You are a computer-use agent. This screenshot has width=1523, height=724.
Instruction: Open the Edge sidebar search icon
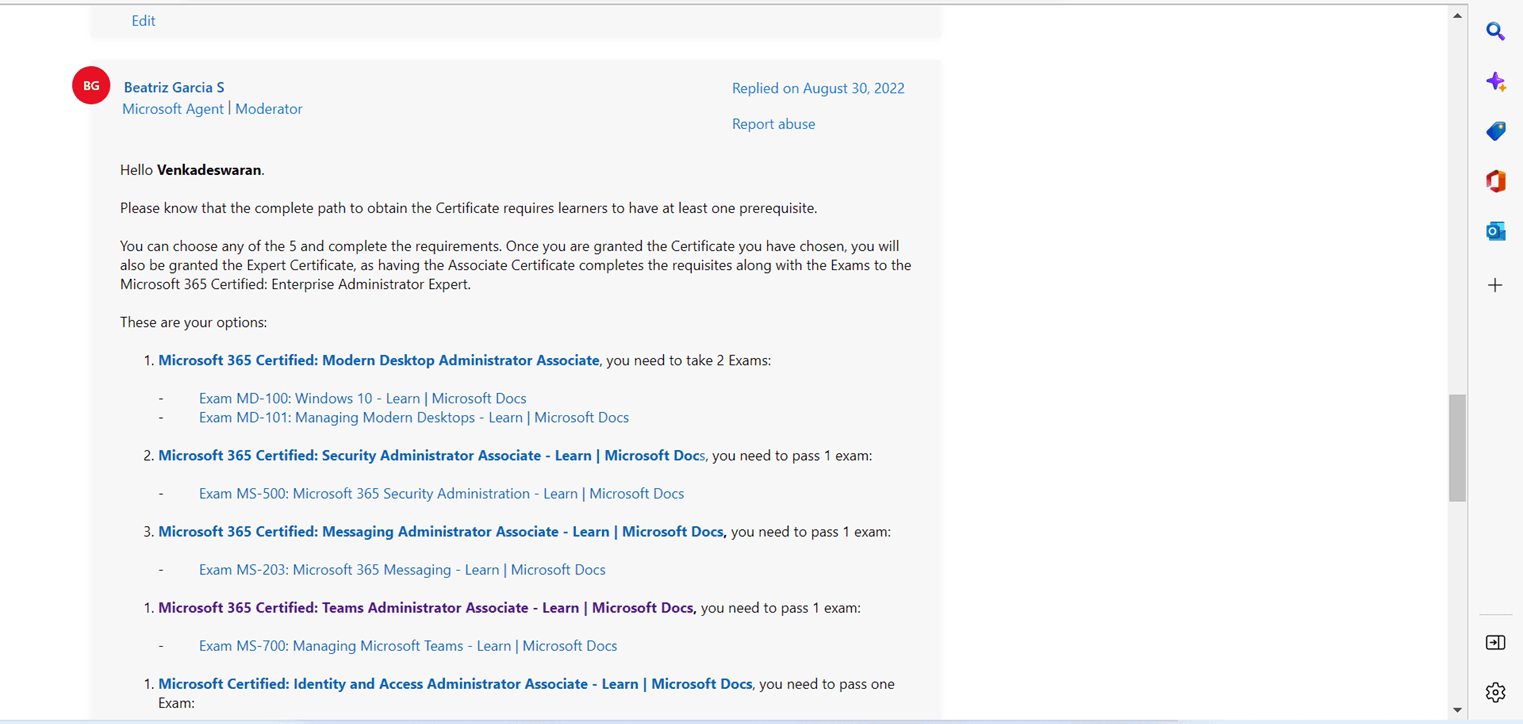coord(1495,31)
